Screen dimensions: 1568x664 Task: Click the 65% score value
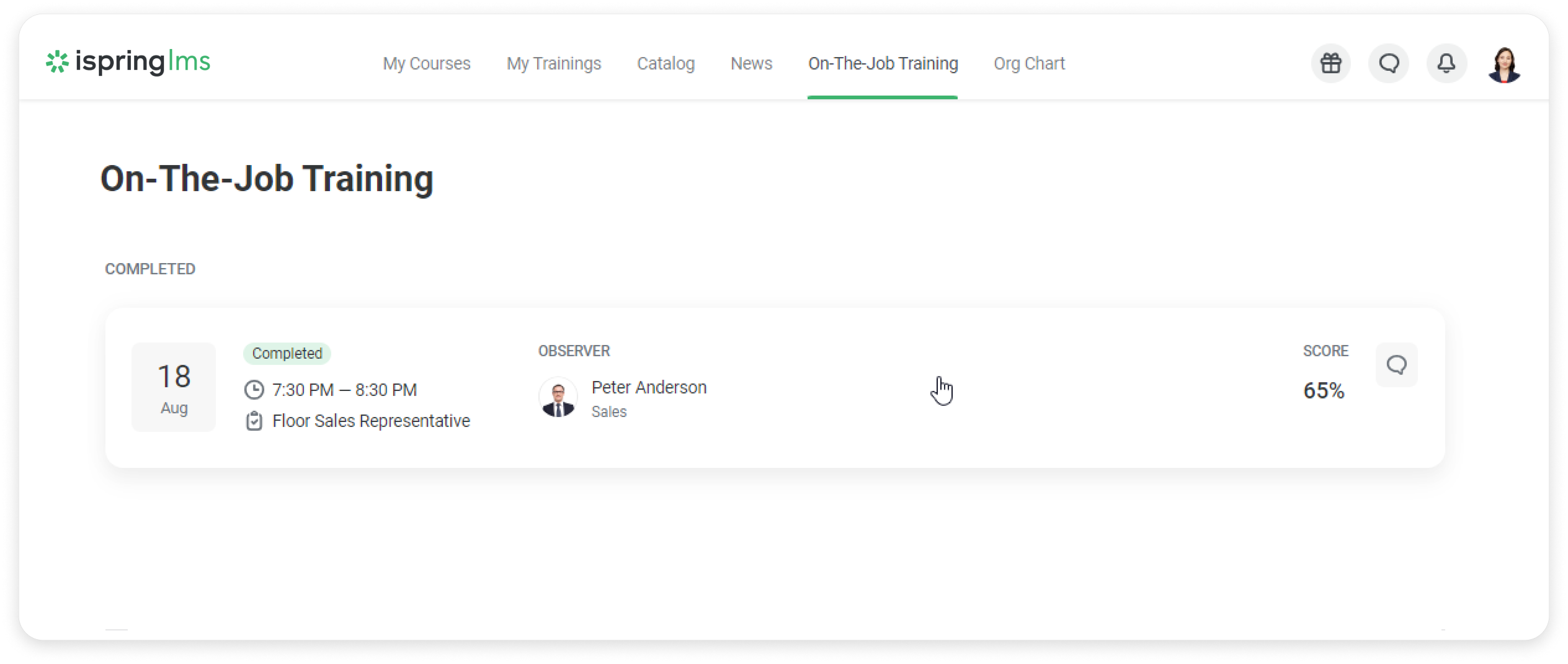(1323, 390)
